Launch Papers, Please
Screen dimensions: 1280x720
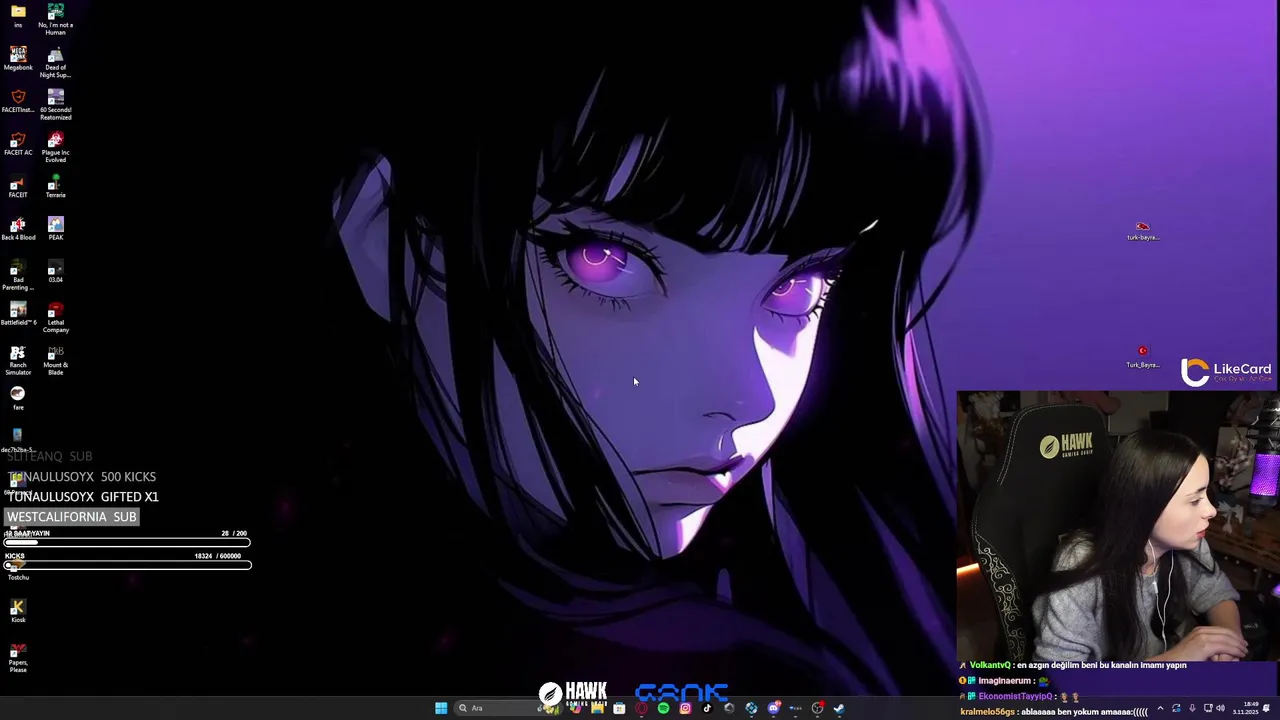coord(18,658)
